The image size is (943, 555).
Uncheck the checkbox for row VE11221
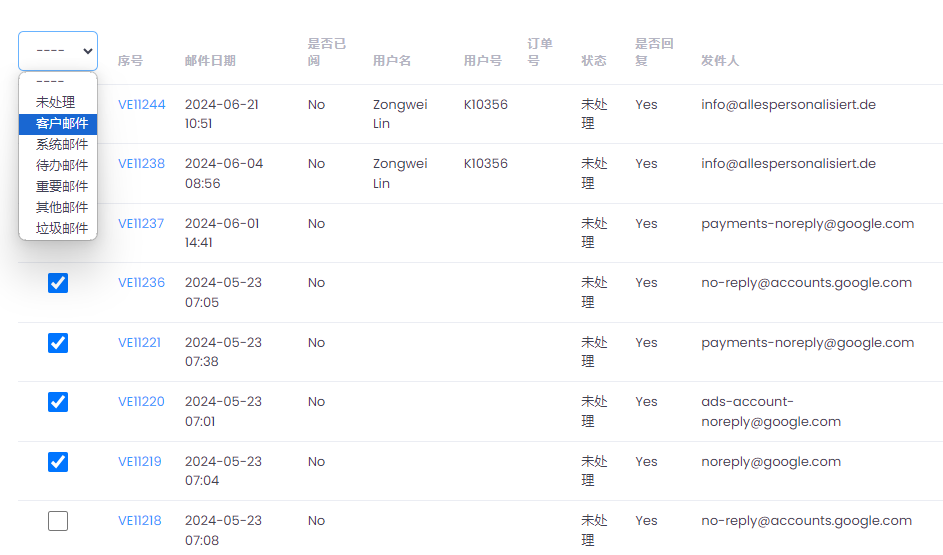click(58, 343)
